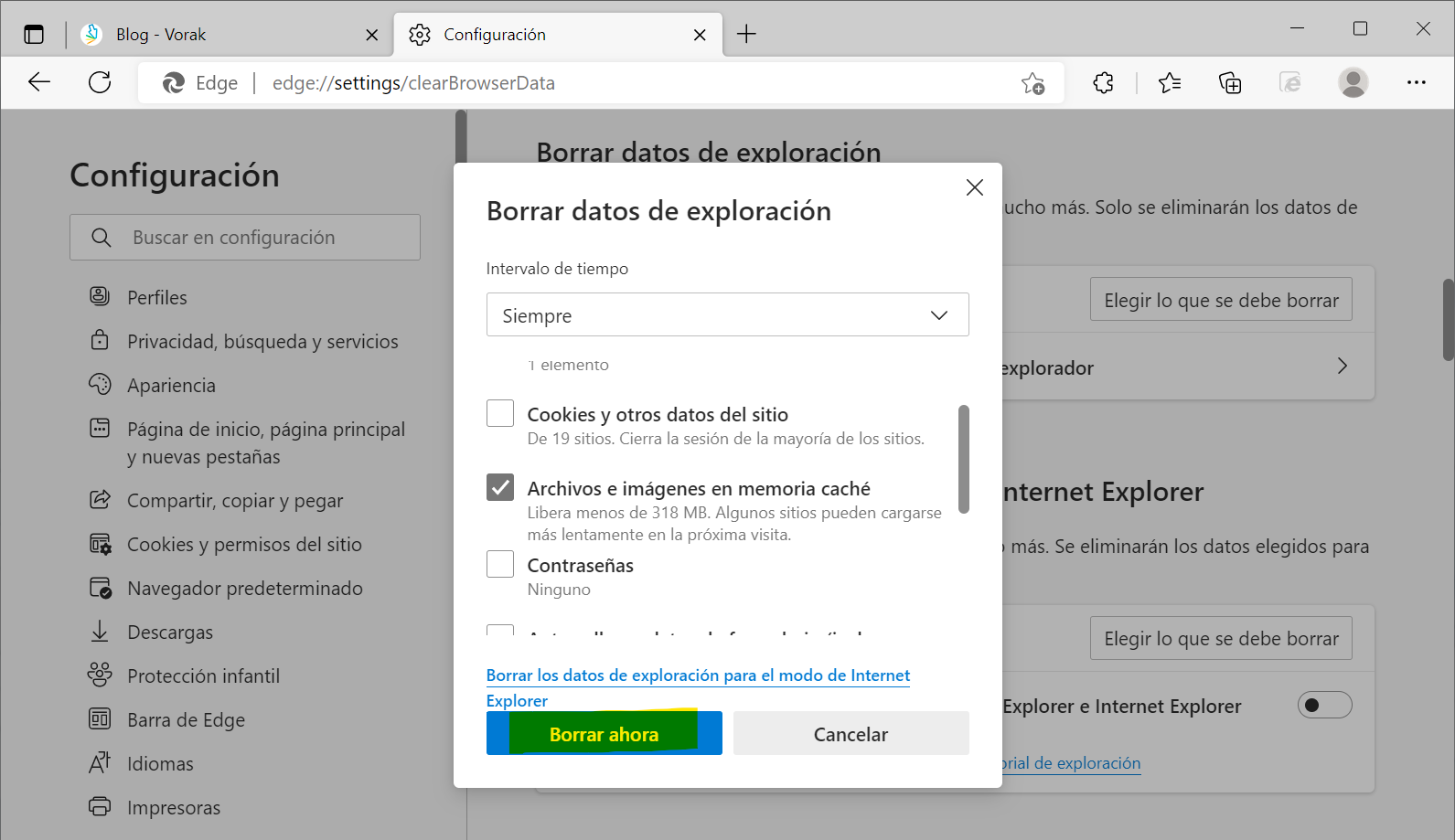
Task: Click the dialog's vertical scrollbar
Action: click(963, 459)
